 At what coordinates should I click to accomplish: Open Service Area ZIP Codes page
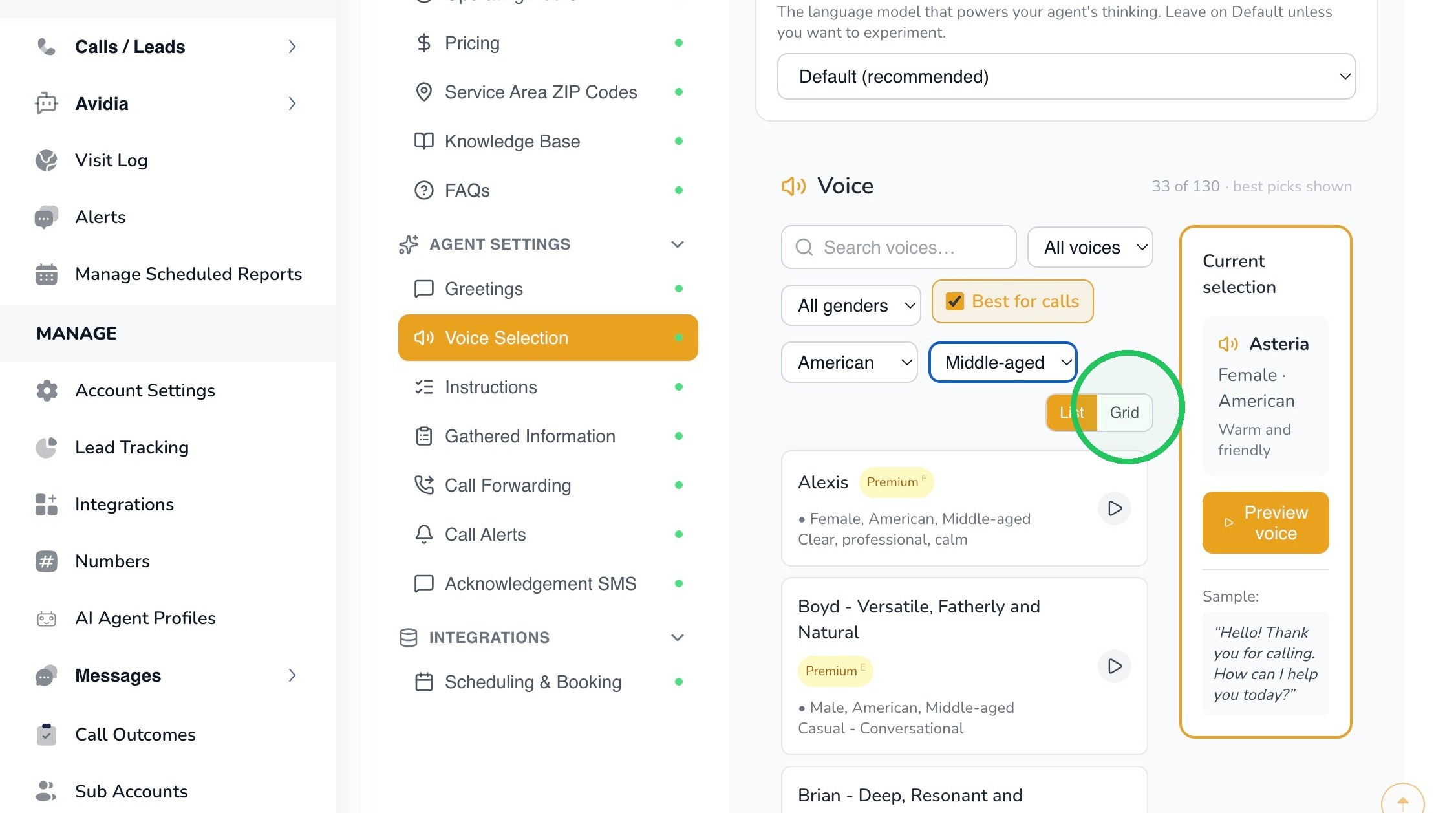pyautogui.click(x=548, y=92)
